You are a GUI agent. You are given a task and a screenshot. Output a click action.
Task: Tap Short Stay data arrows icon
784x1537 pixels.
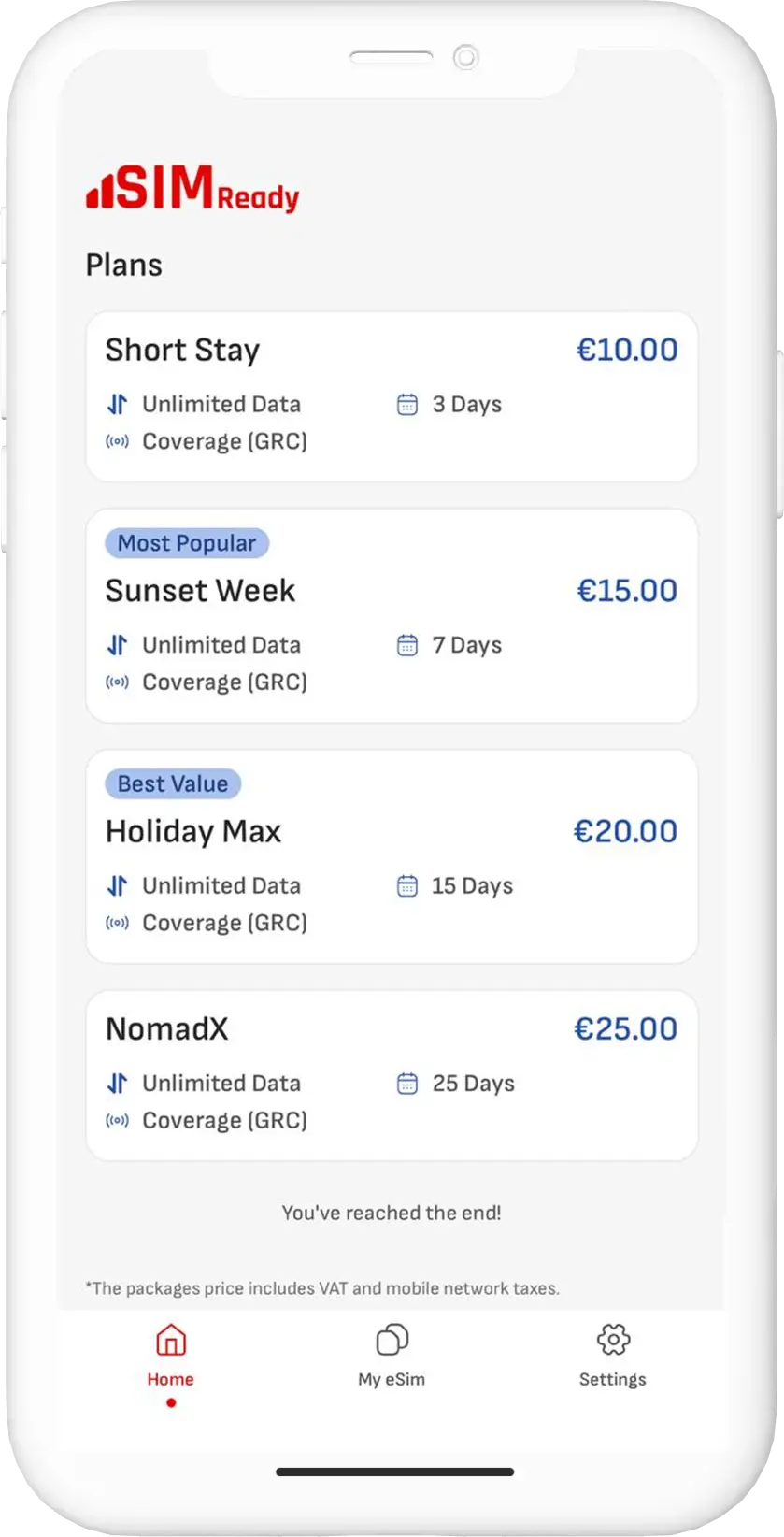(x=117, y=405)
